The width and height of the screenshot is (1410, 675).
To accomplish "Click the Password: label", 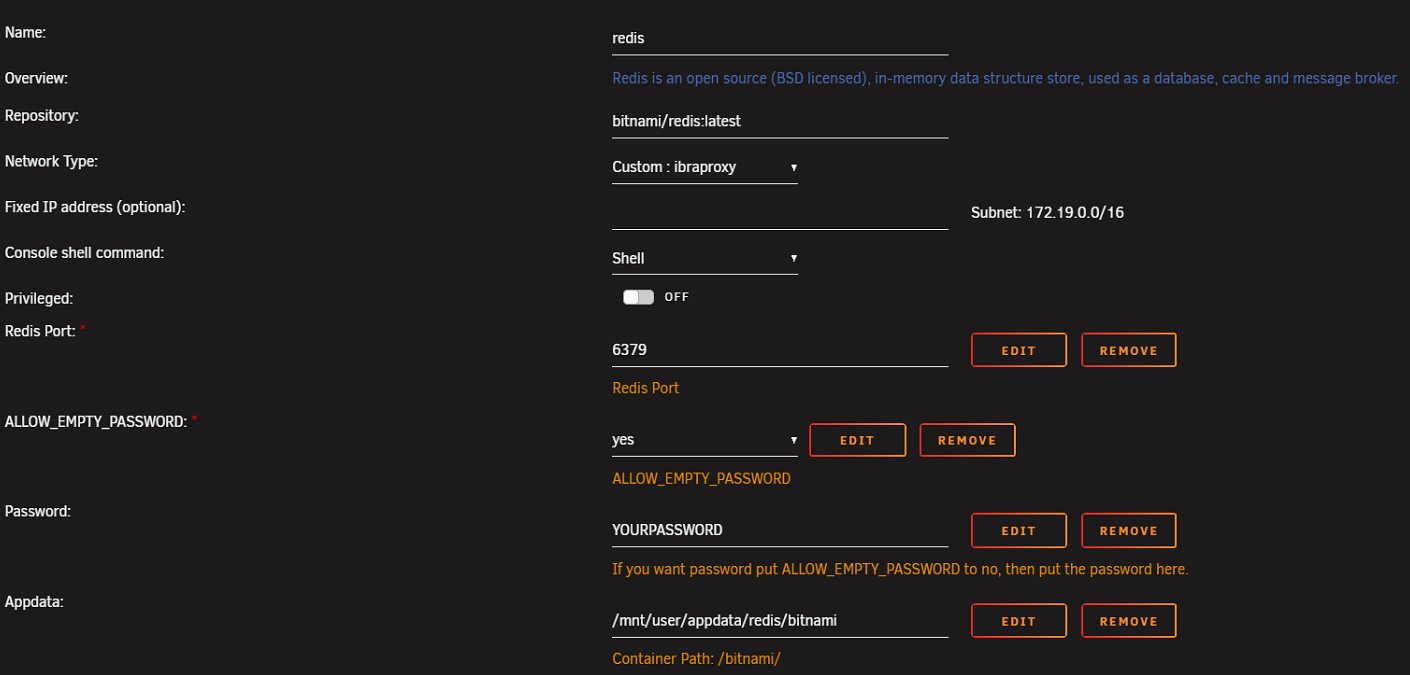I will [x=38, y=511].
